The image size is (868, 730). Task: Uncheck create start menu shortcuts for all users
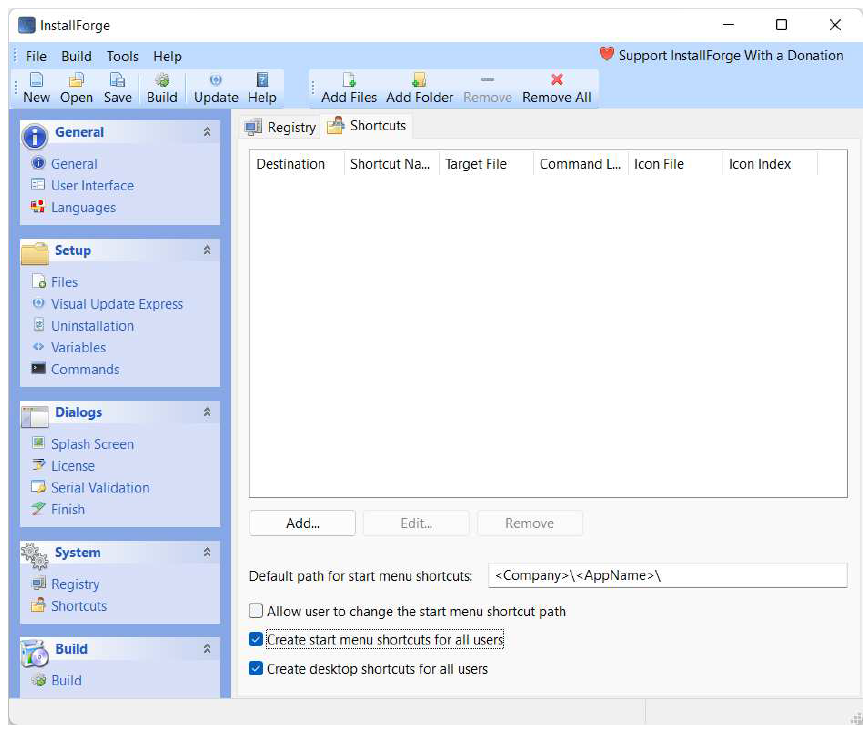(257, 639)
